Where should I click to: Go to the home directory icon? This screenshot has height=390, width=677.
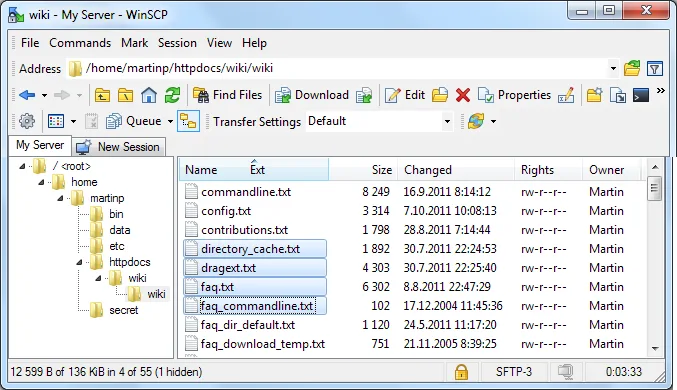pos(149,95)
